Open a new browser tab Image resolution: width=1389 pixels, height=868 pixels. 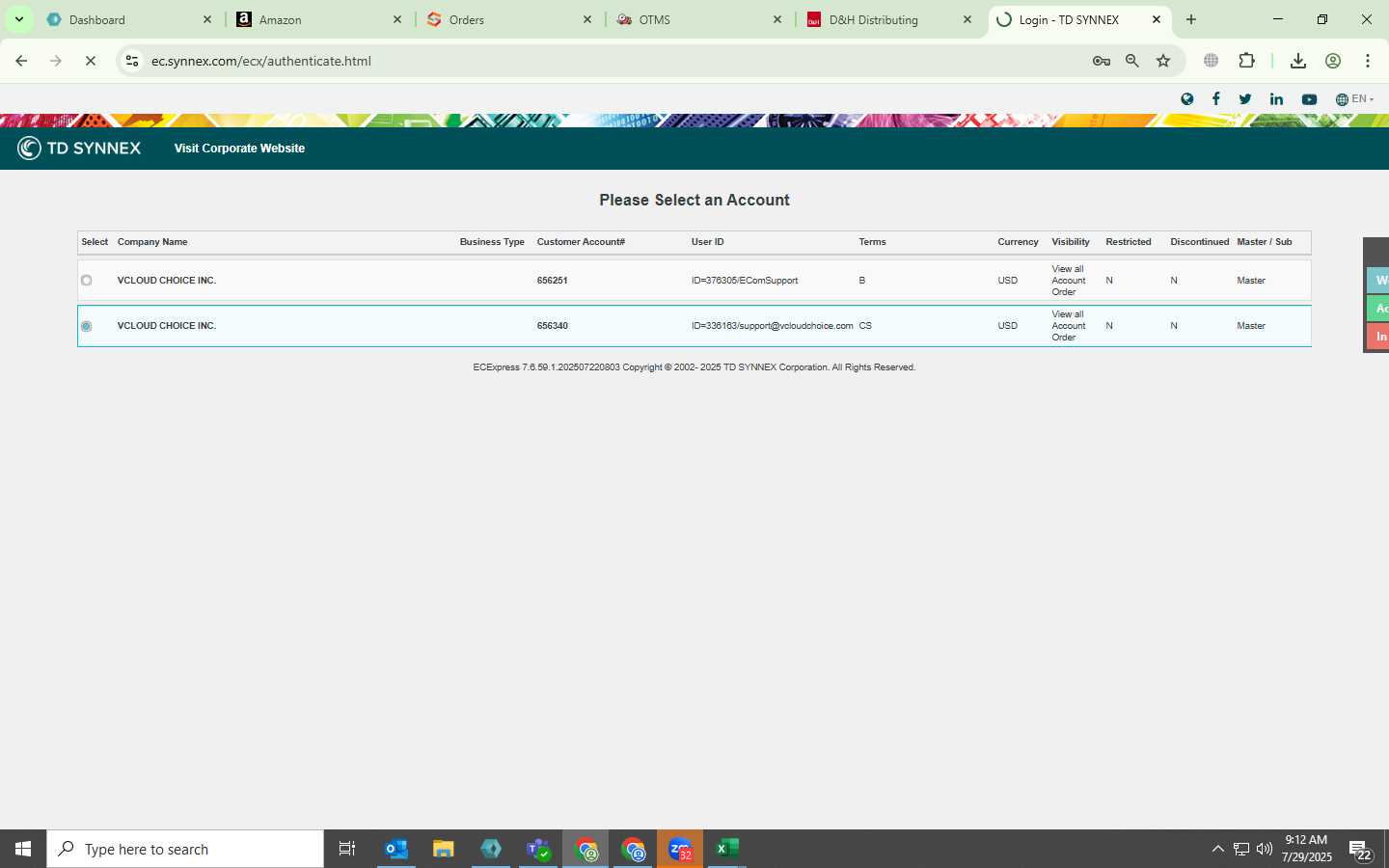(x=1191, y=19)
